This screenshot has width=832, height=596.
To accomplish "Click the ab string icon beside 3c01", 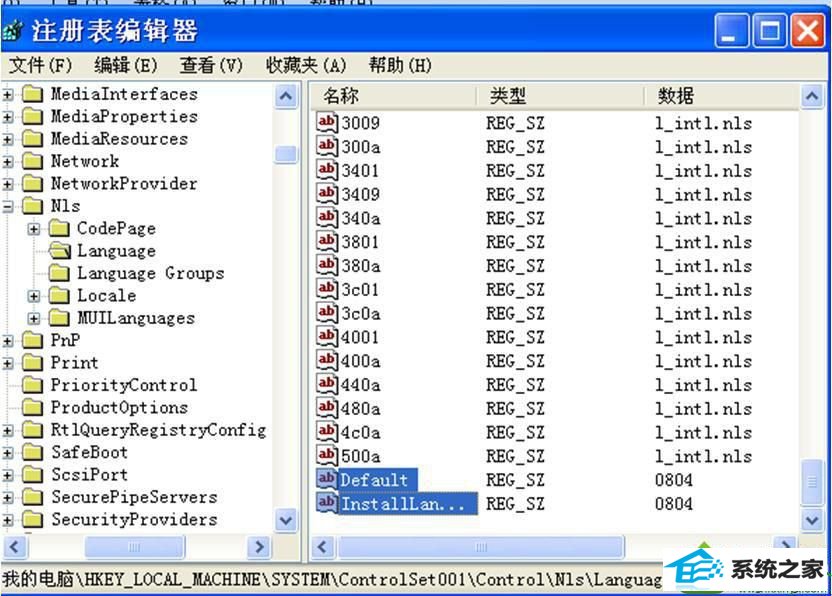I will coord(327,289).
